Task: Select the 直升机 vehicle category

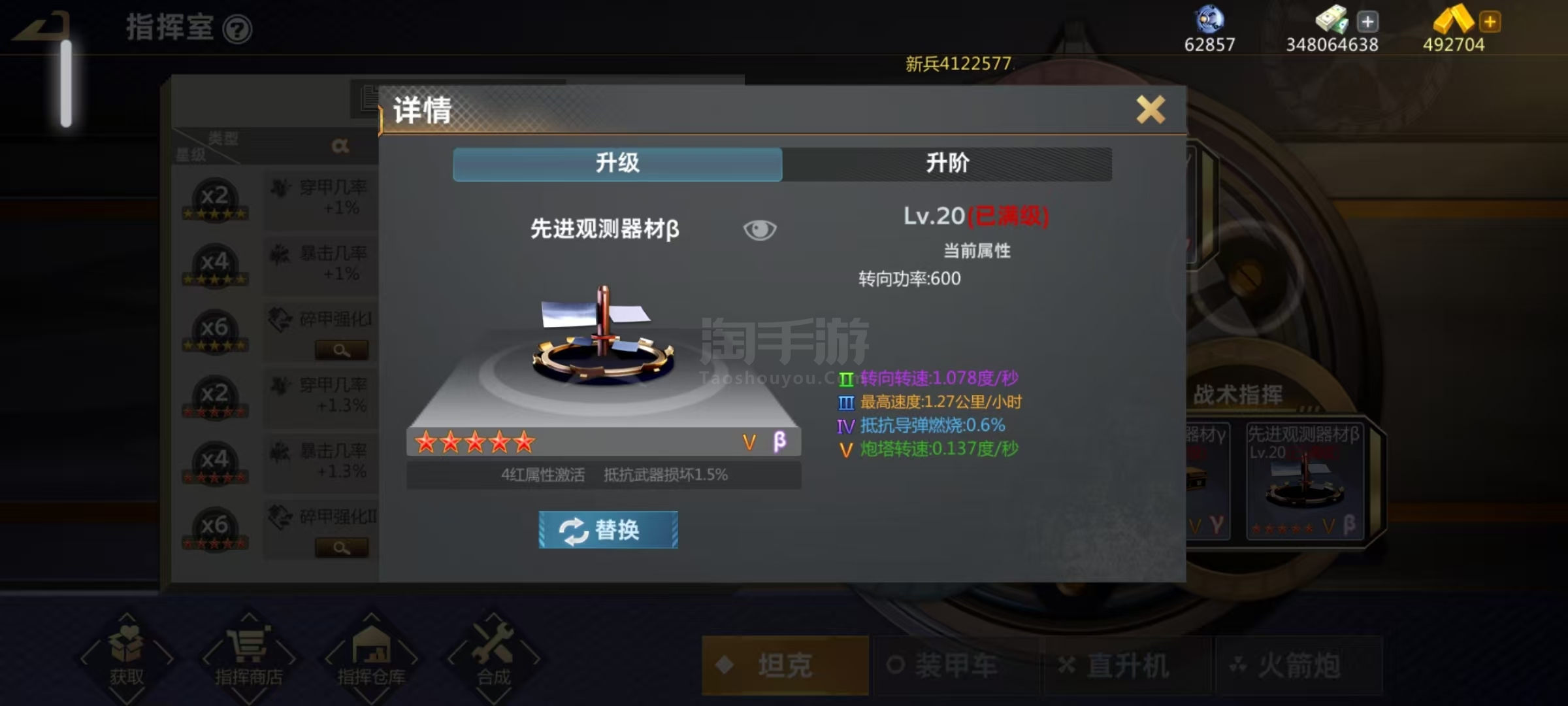Action: pyautogui.click(x=1128, y=665)
